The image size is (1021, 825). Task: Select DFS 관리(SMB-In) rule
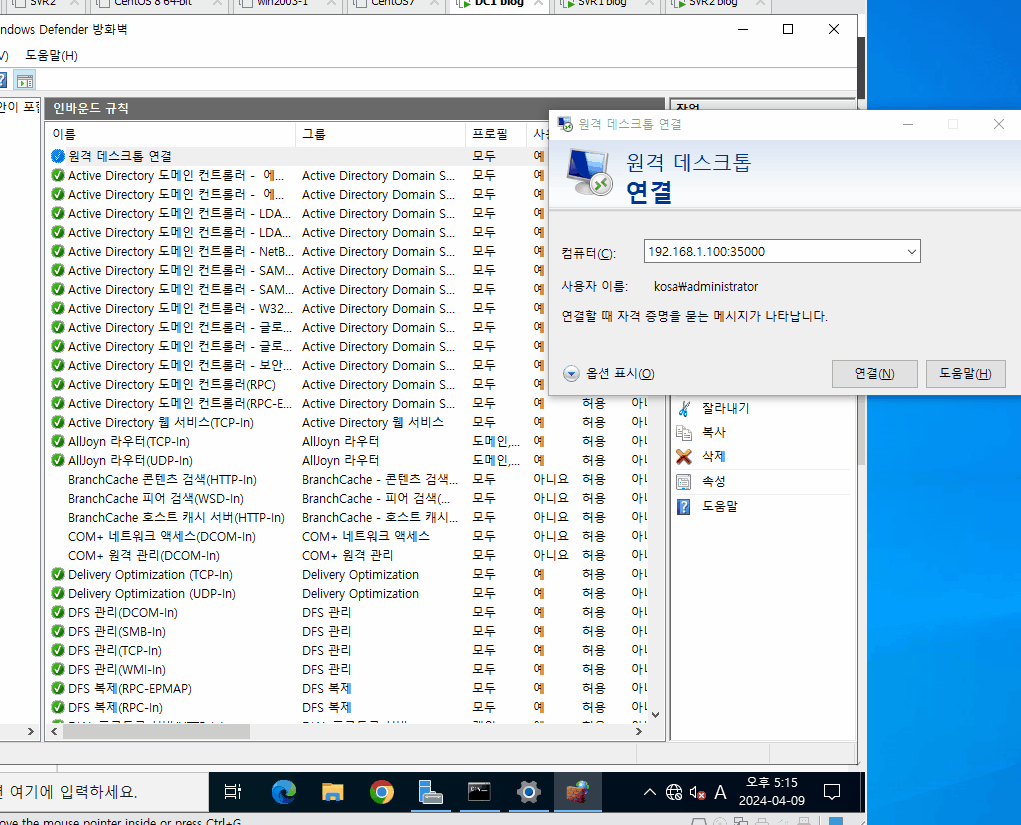(x=117, y=632)
